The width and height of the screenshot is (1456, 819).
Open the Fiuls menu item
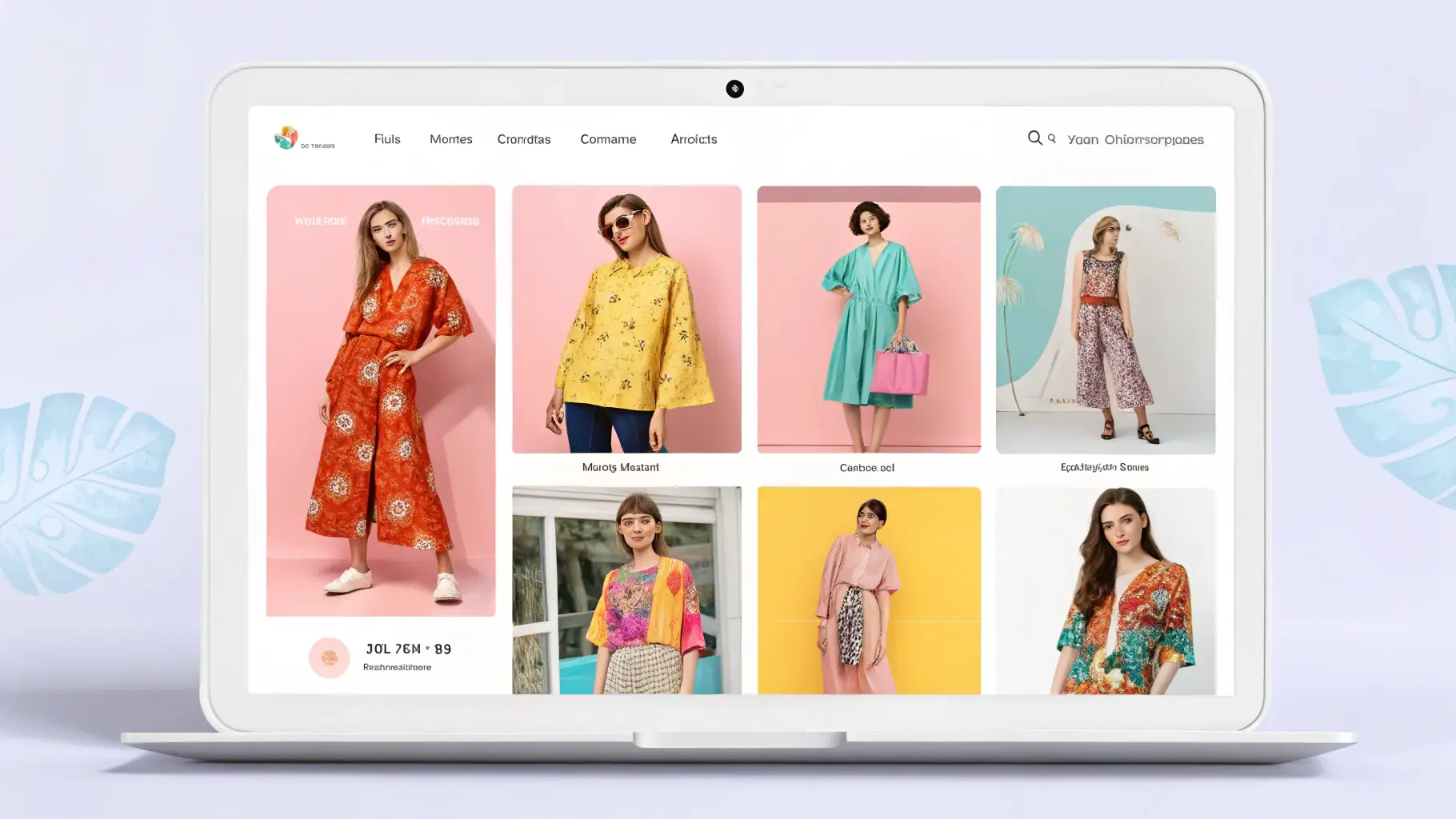[387, 139]
